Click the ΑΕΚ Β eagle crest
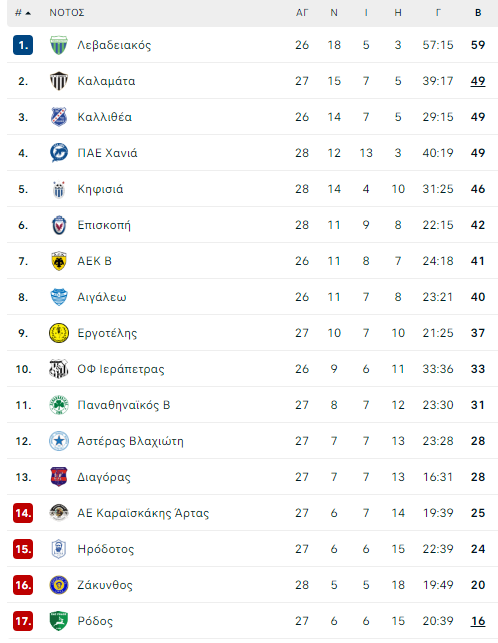The image size is (498, 643). (x=59, y=261)
